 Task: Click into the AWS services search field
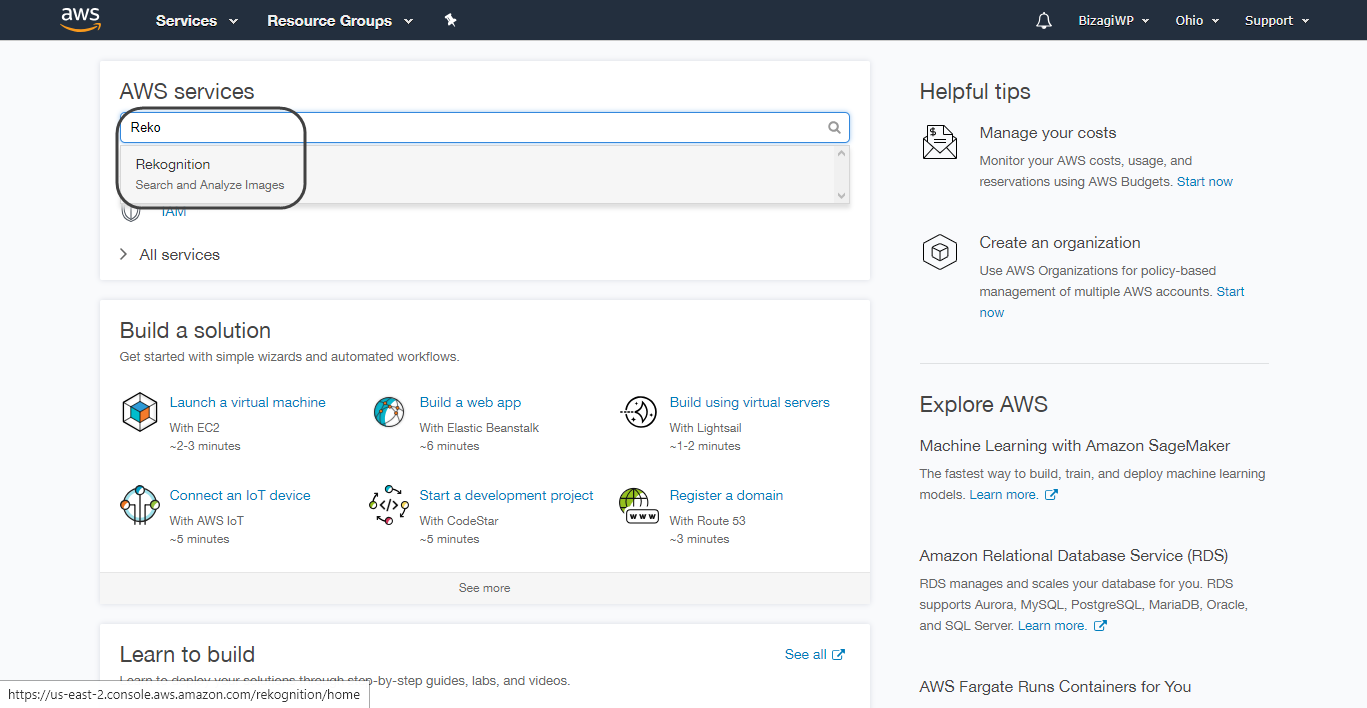(470, 128)
